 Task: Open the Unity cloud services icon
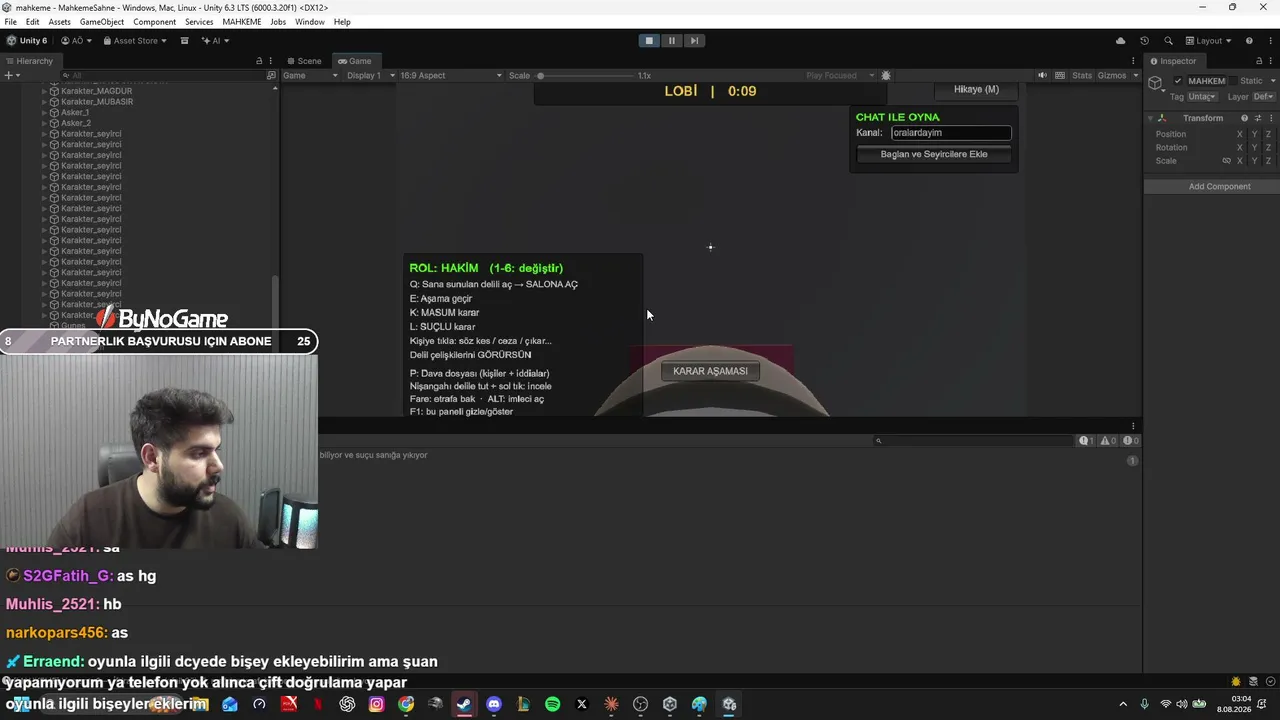[x=1121, y=41]
